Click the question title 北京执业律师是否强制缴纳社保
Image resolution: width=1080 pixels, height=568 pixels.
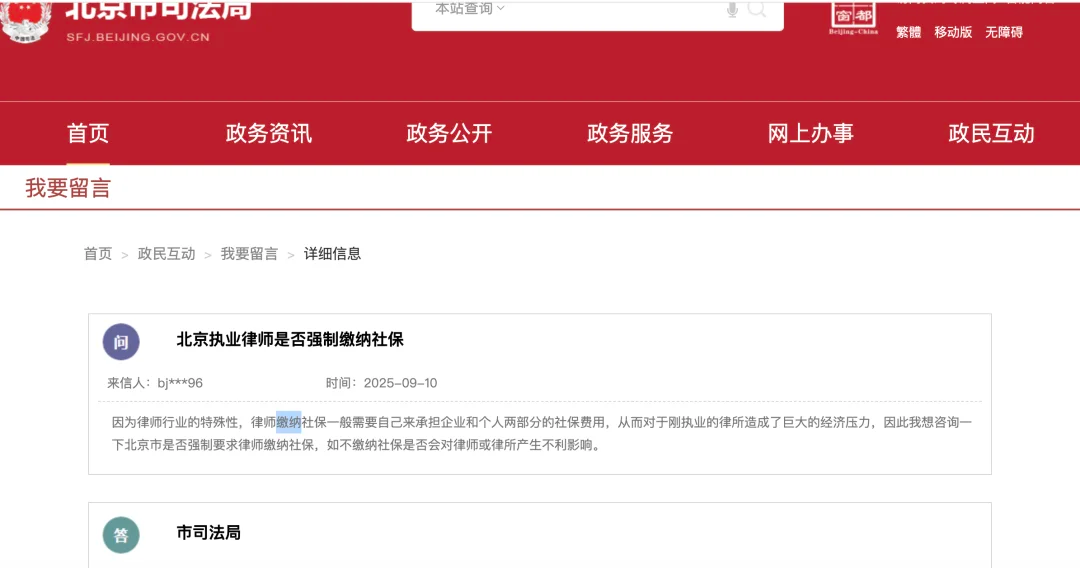(290, 339)
